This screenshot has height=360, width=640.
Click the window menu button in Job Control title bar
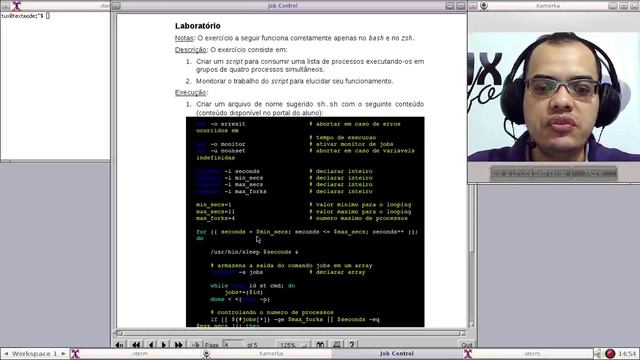coord(116,6)
